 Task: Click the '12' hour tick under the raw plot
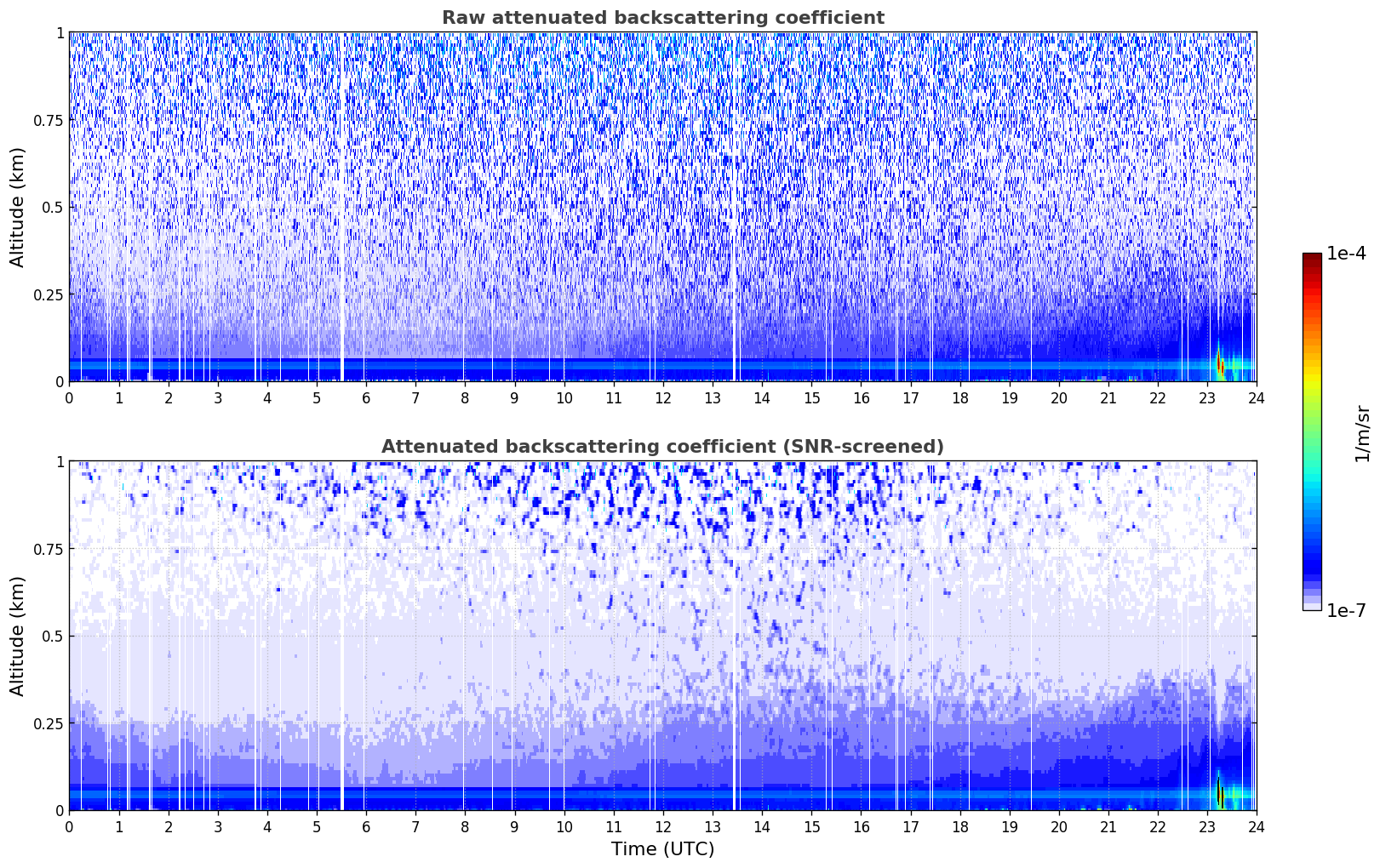pyautogui.click(x=662, y=397)
